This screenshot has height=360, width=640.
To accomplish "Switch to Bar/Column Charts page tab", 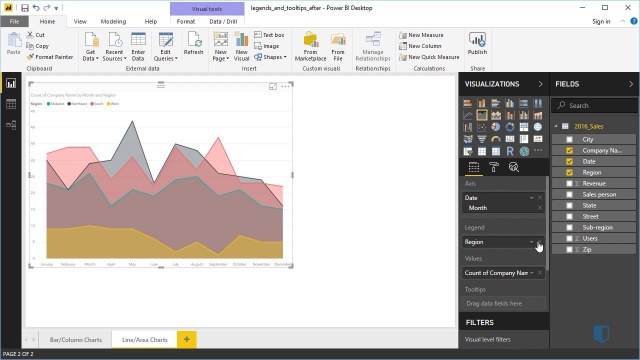I will pos(76,340).
